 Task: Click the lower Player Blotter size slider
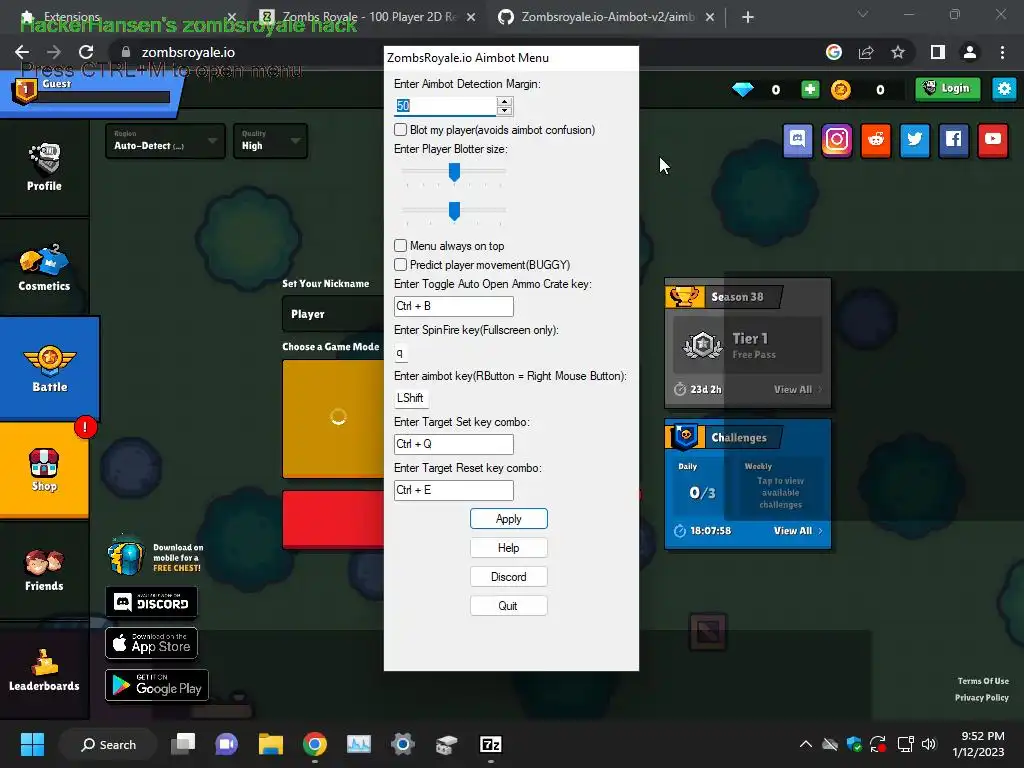[454, 211]
